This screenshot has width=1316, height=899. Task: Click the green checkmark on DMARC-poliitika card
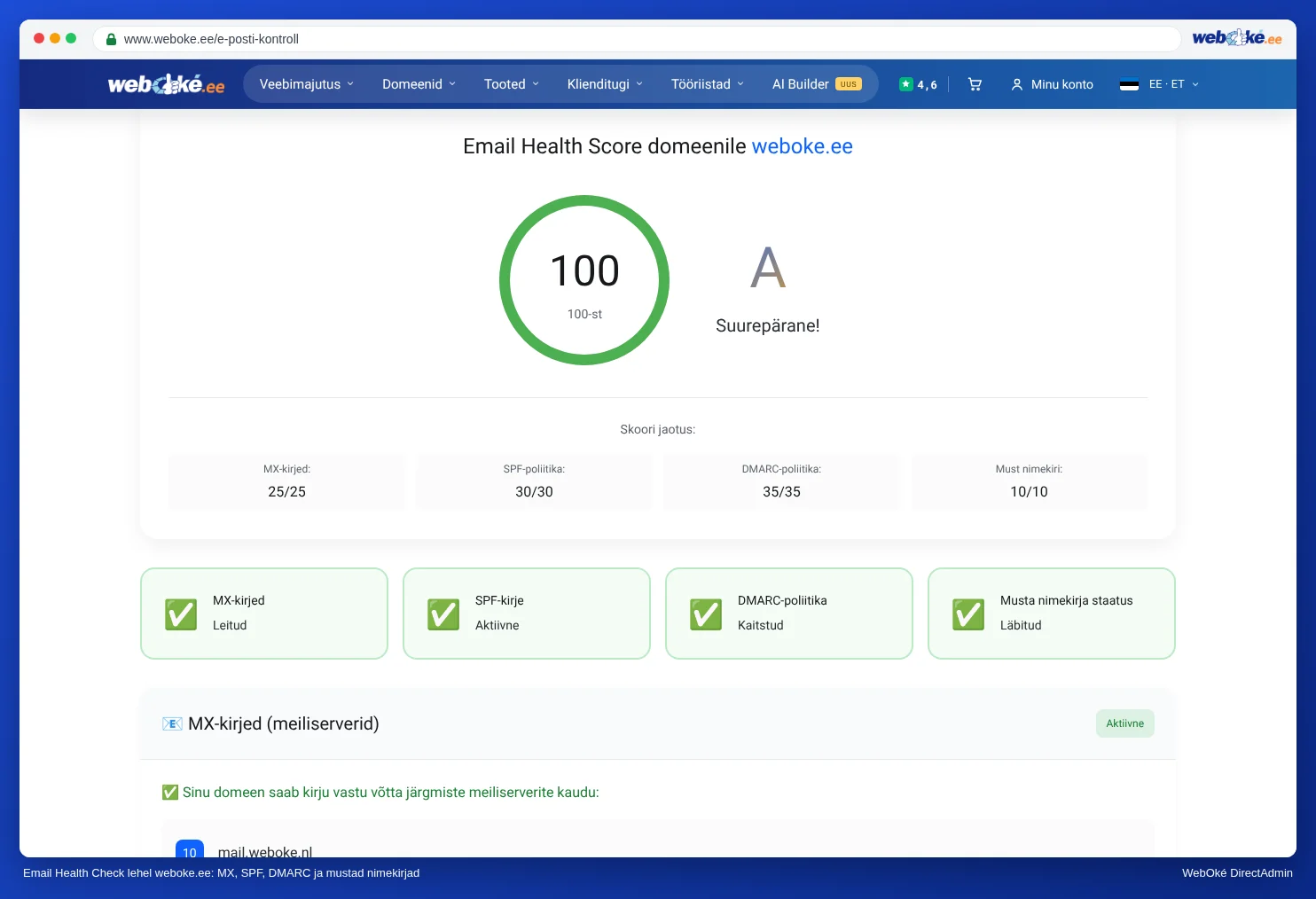706,614
